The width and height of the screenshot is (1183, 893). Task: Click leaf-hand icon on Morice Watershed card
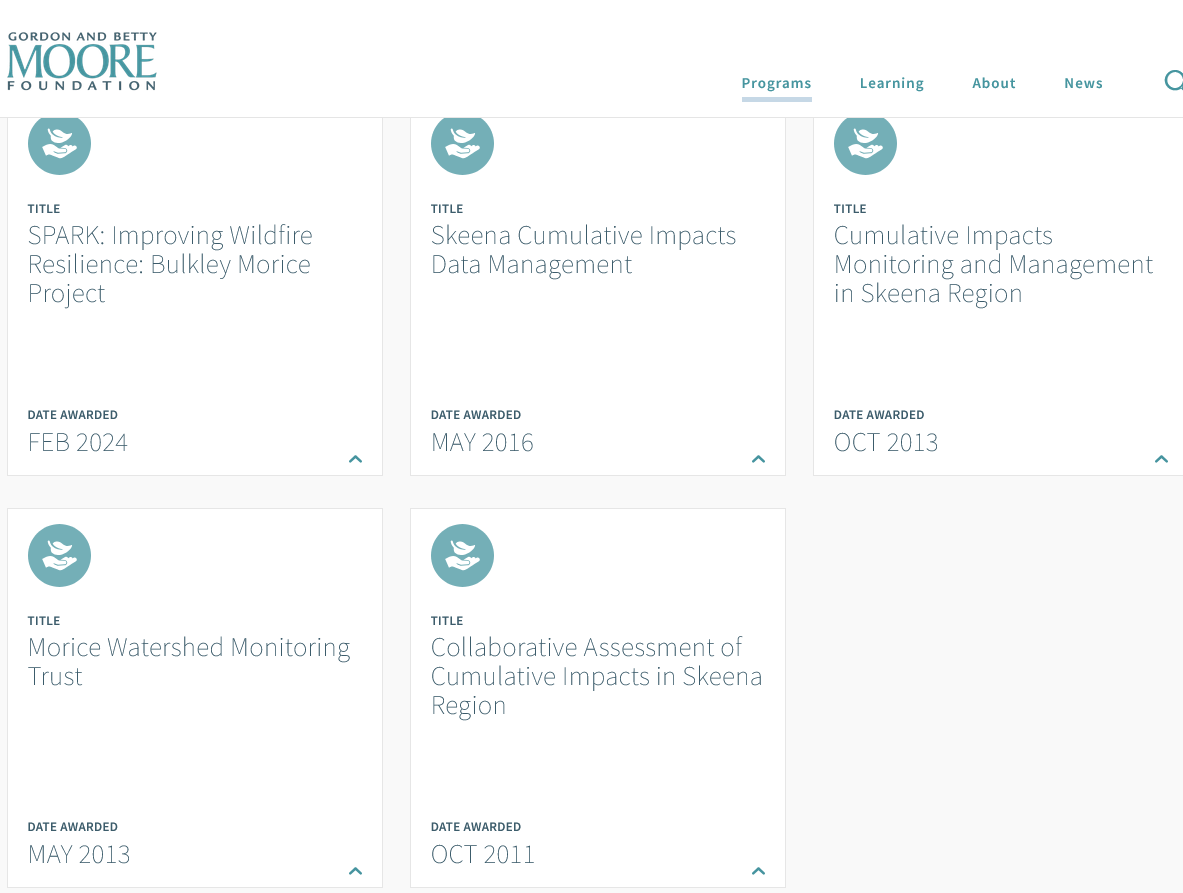coord(59,555)
